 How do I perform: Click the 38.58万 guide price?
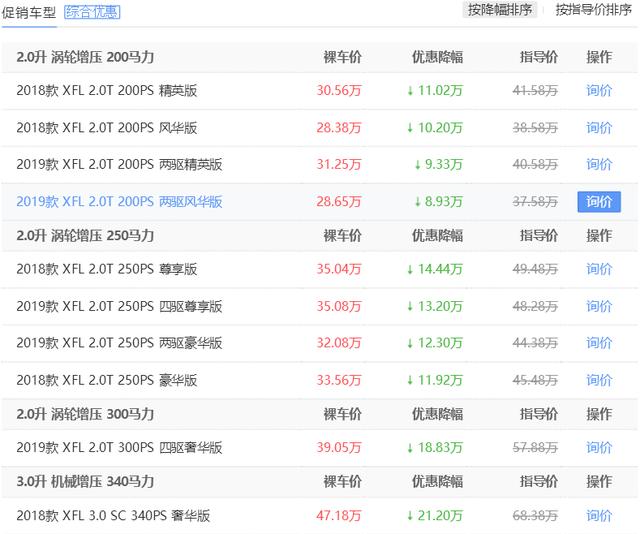[535, 128]
